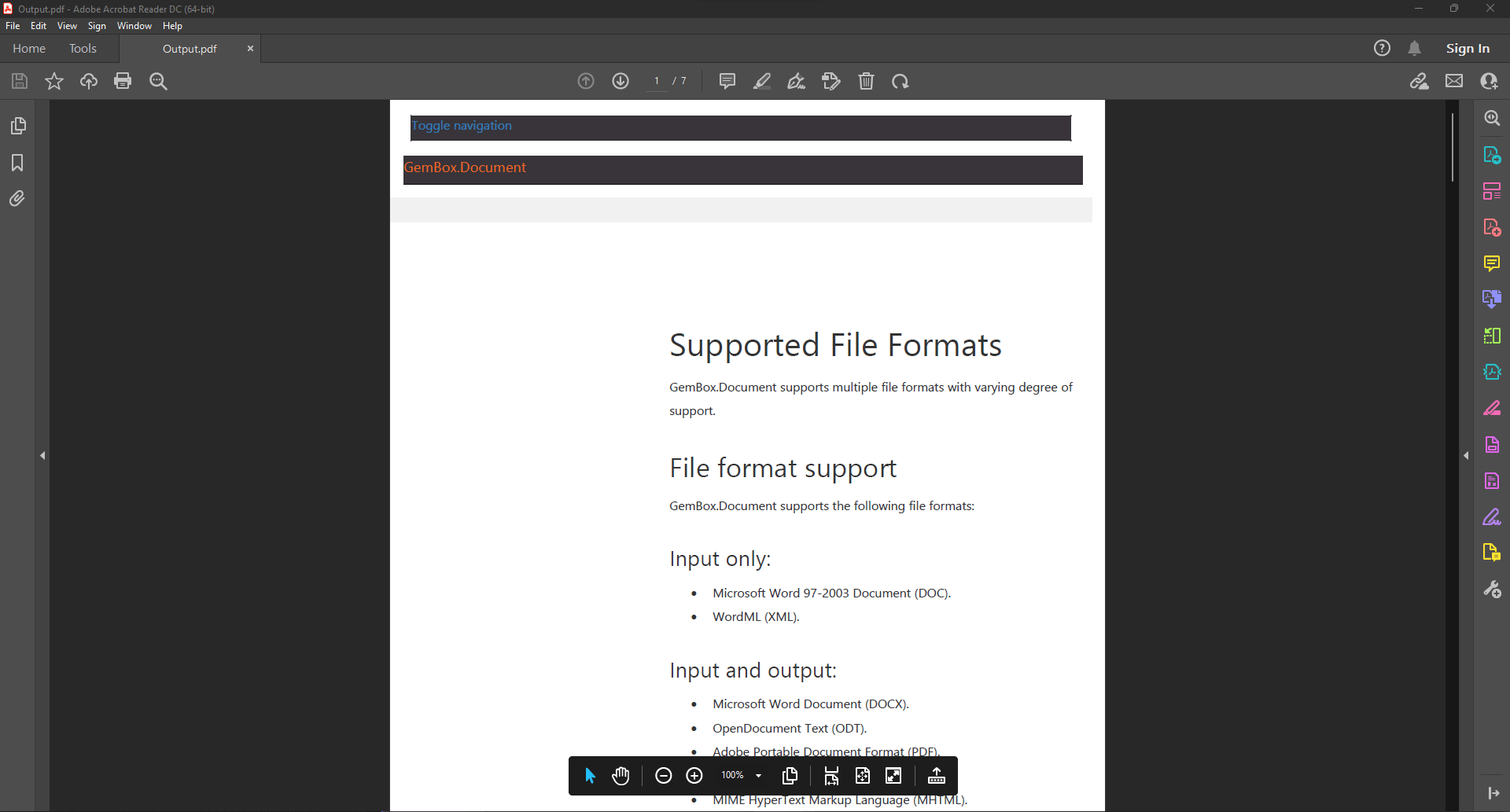Activate the selection arrow tool
This screenshot has width=1510, height=812.
coord(590,776)
